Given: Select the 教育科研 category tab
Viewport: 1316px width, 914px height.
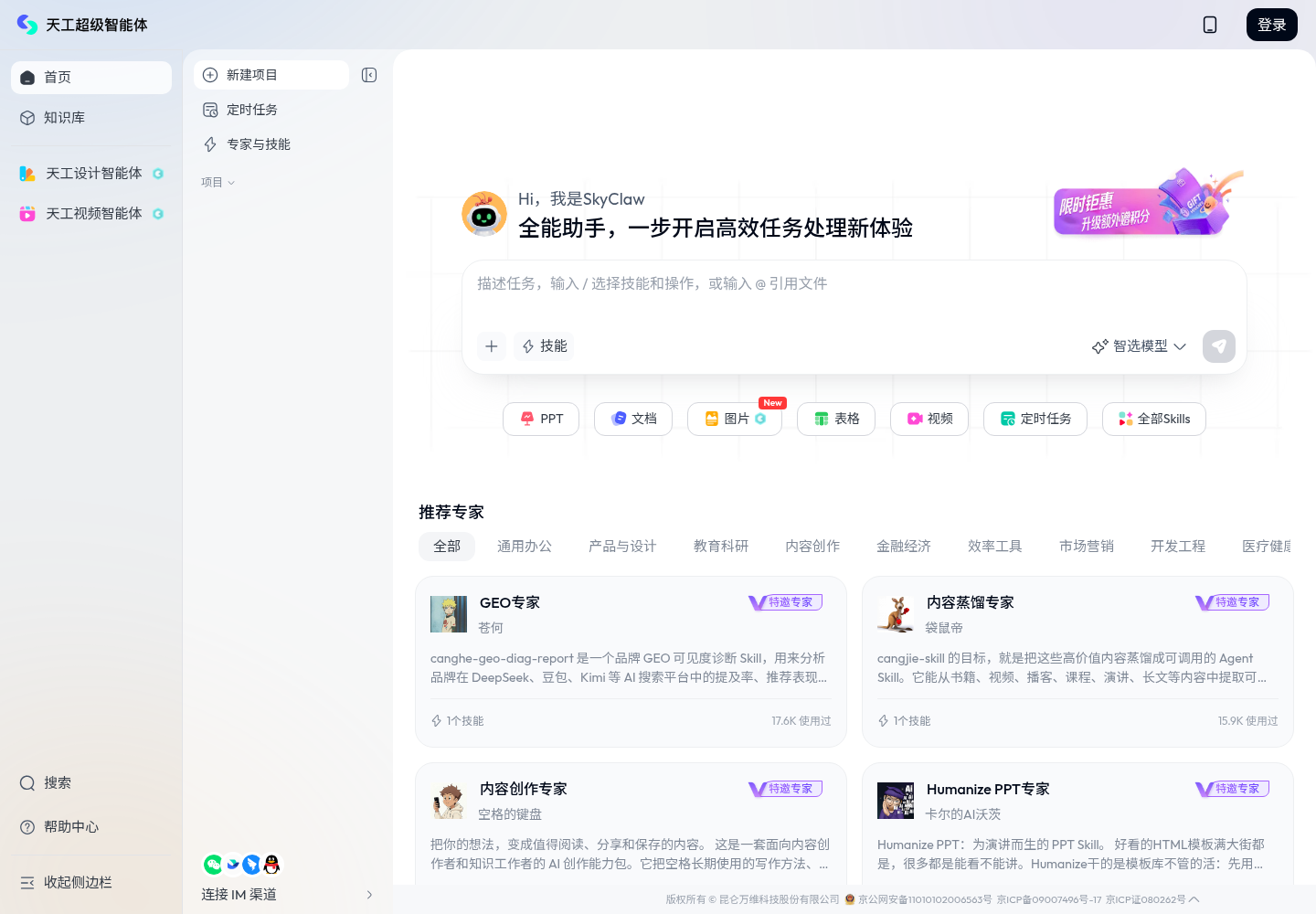Looking at the screenshot, I should pos(721,547).
